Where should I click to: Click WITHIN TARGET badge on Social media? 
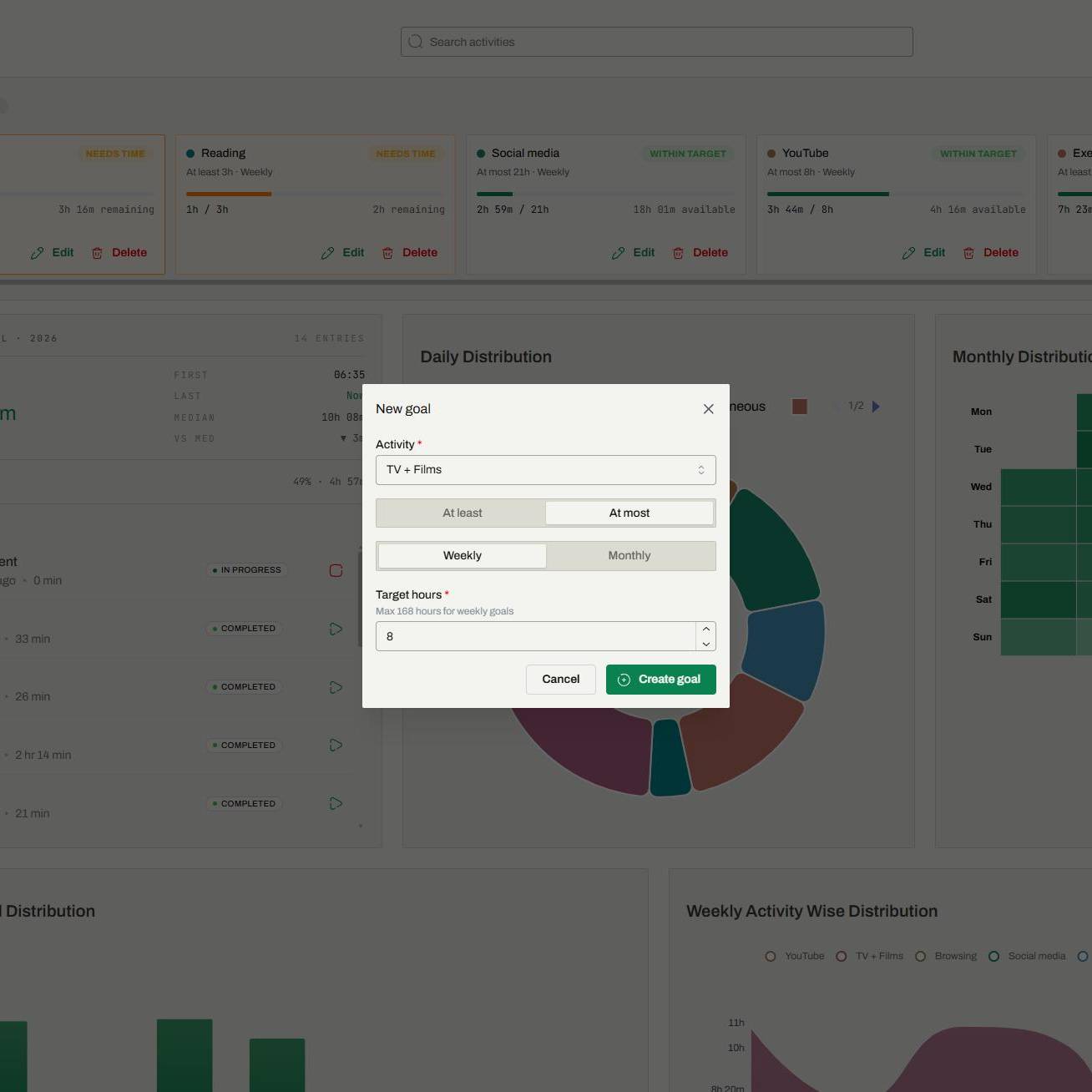click(x=688, y=154)
